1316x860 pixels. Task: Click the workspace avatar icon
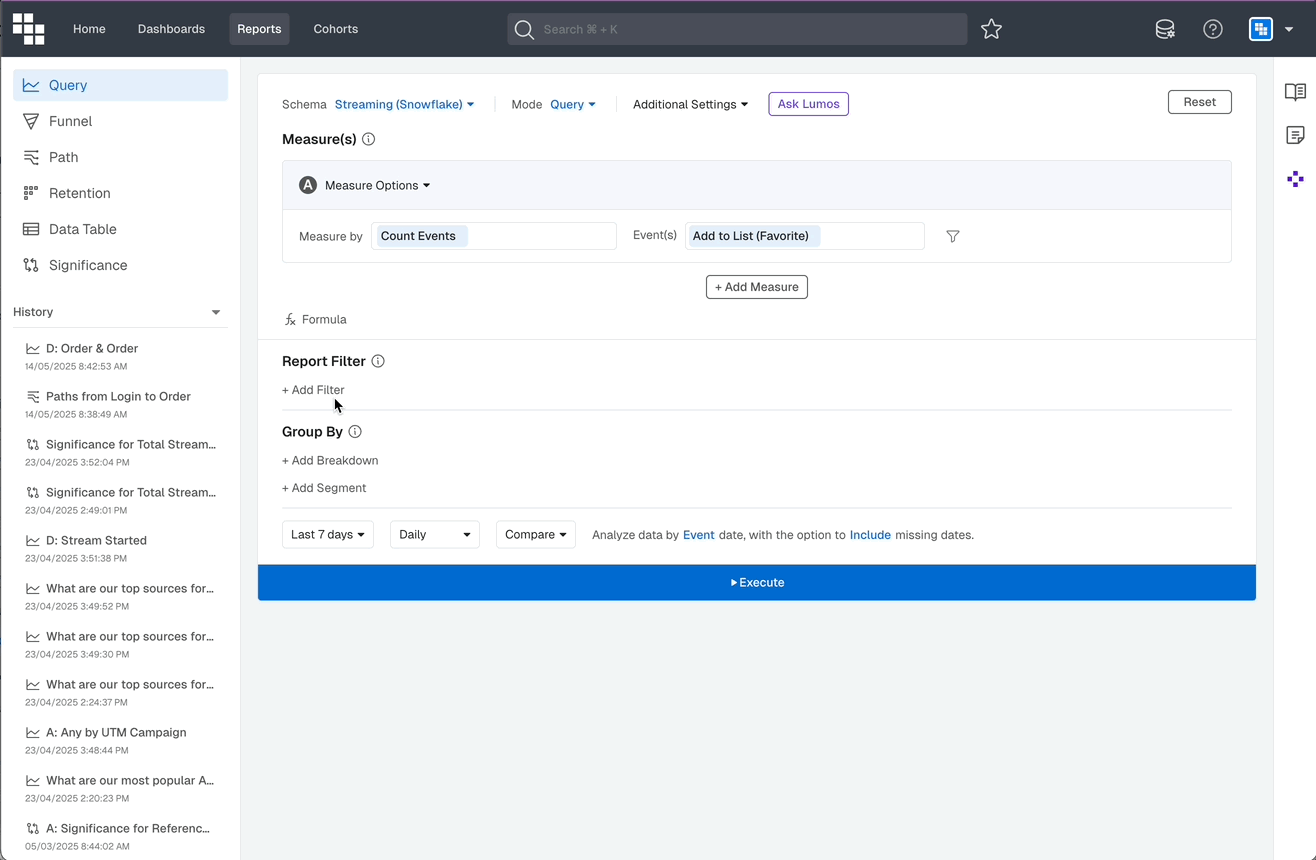click(1260, 29)
